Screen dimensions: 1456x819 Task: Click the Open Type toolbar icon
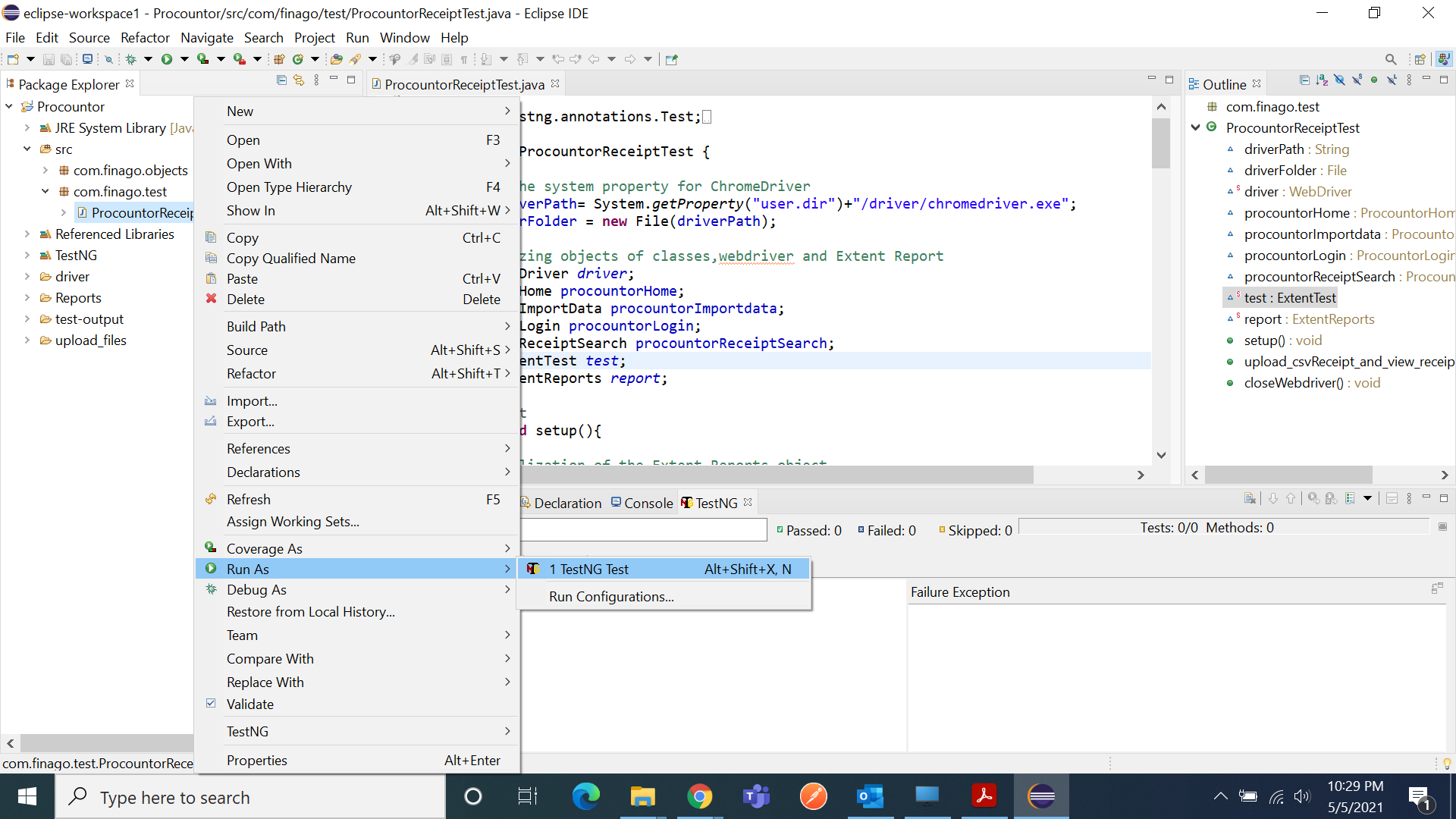pos(336,59)
